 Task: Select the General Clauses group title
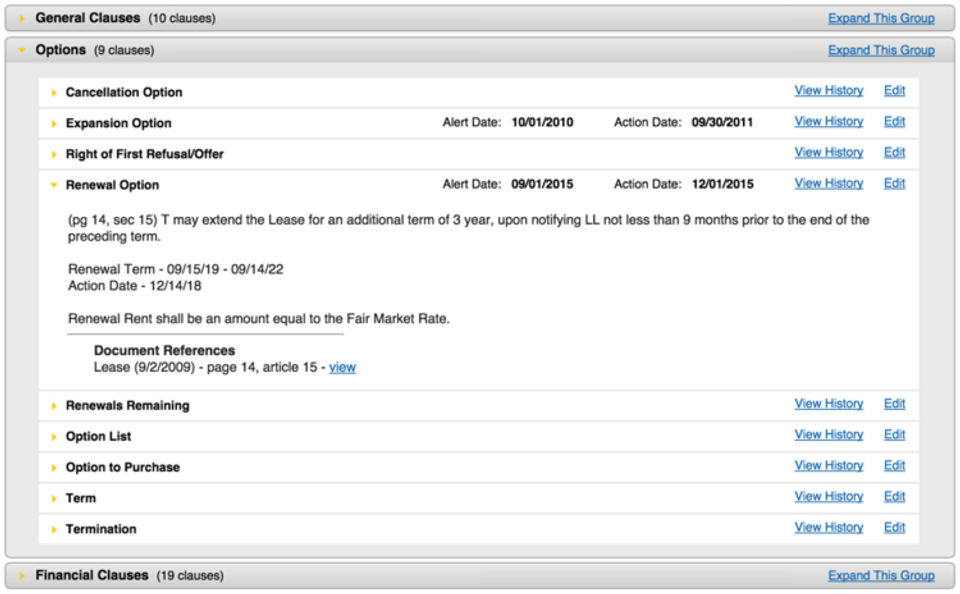coord(88,18)
